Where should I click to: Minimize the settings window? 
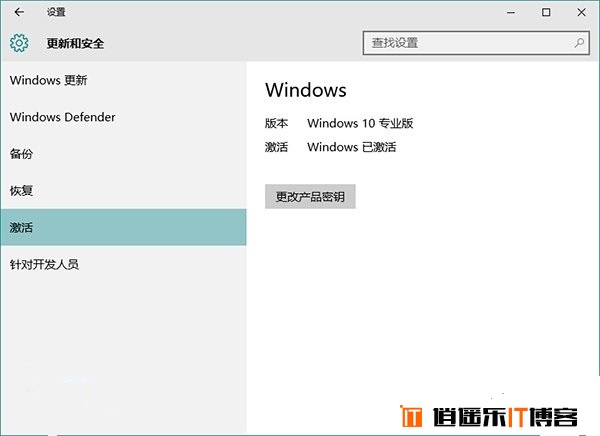[511, 12]
